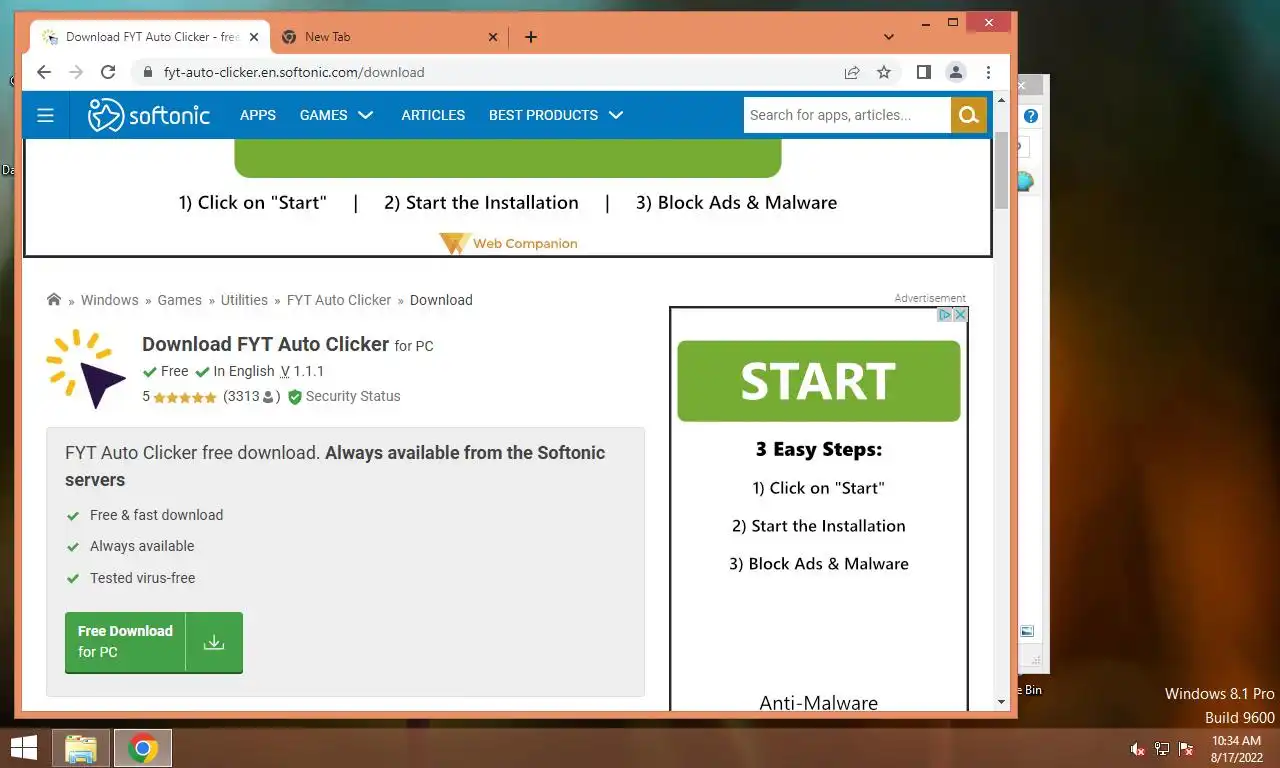This screenshot has height=768, width=1280.
Task: Close the Download FYT Auto Clicker tab
Action: point(254,37)
